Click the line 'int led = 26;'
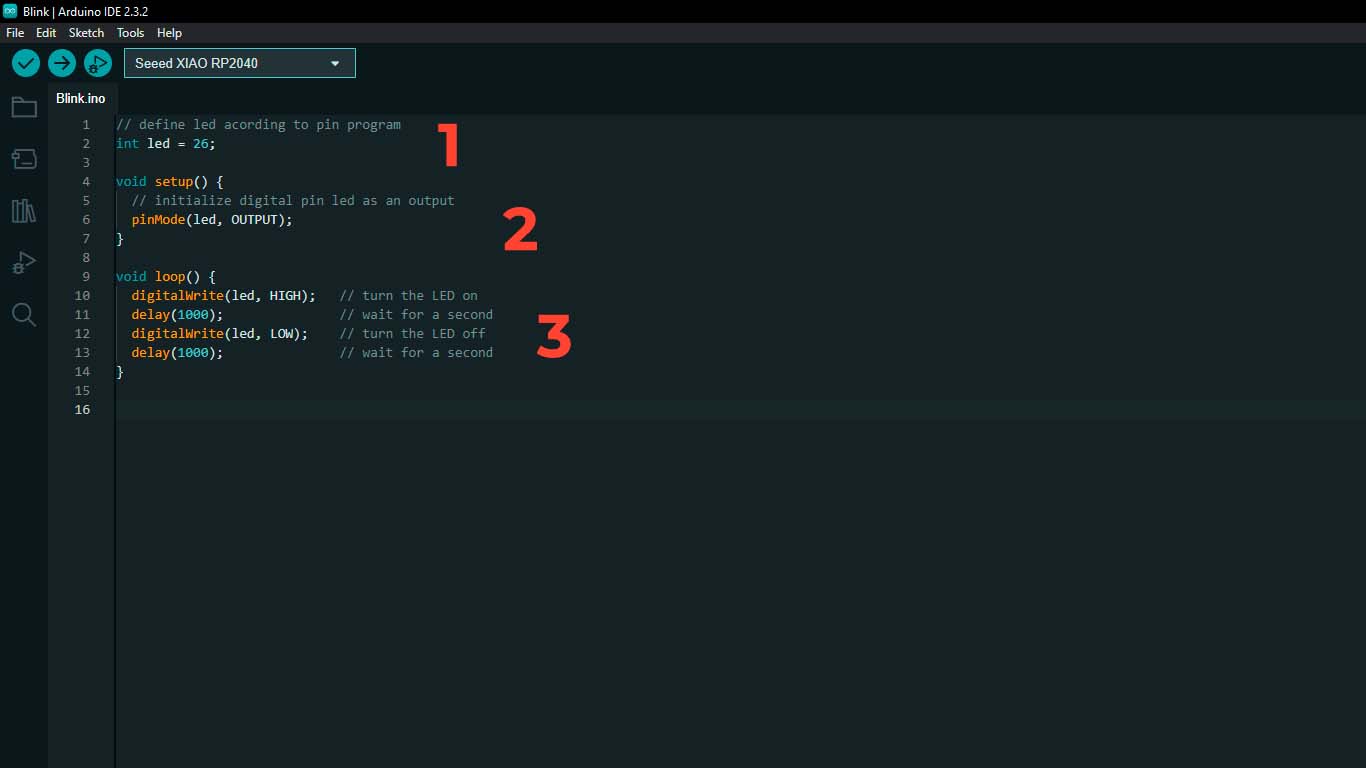 166,143
